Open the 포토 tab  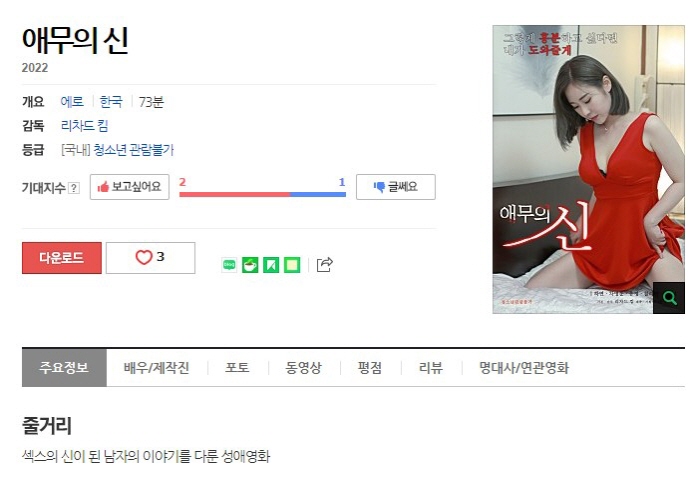(x=237, y=368)
